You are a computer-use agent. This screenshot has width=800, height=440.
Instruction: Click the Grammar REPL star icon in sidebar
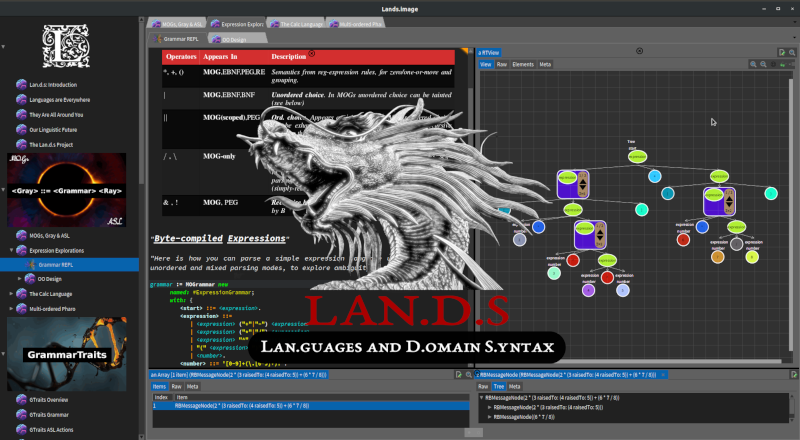click(30, 264)
